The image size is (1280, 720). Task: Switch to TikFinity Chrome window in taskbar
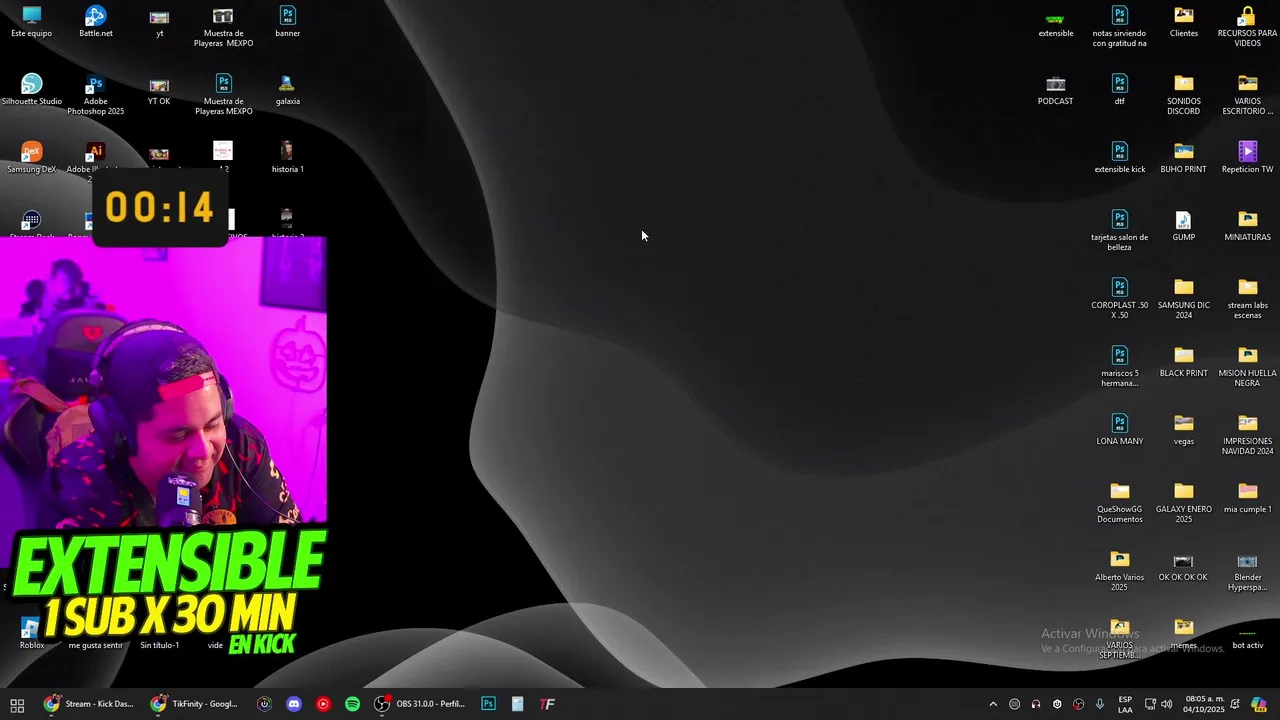tap(194, 704)
